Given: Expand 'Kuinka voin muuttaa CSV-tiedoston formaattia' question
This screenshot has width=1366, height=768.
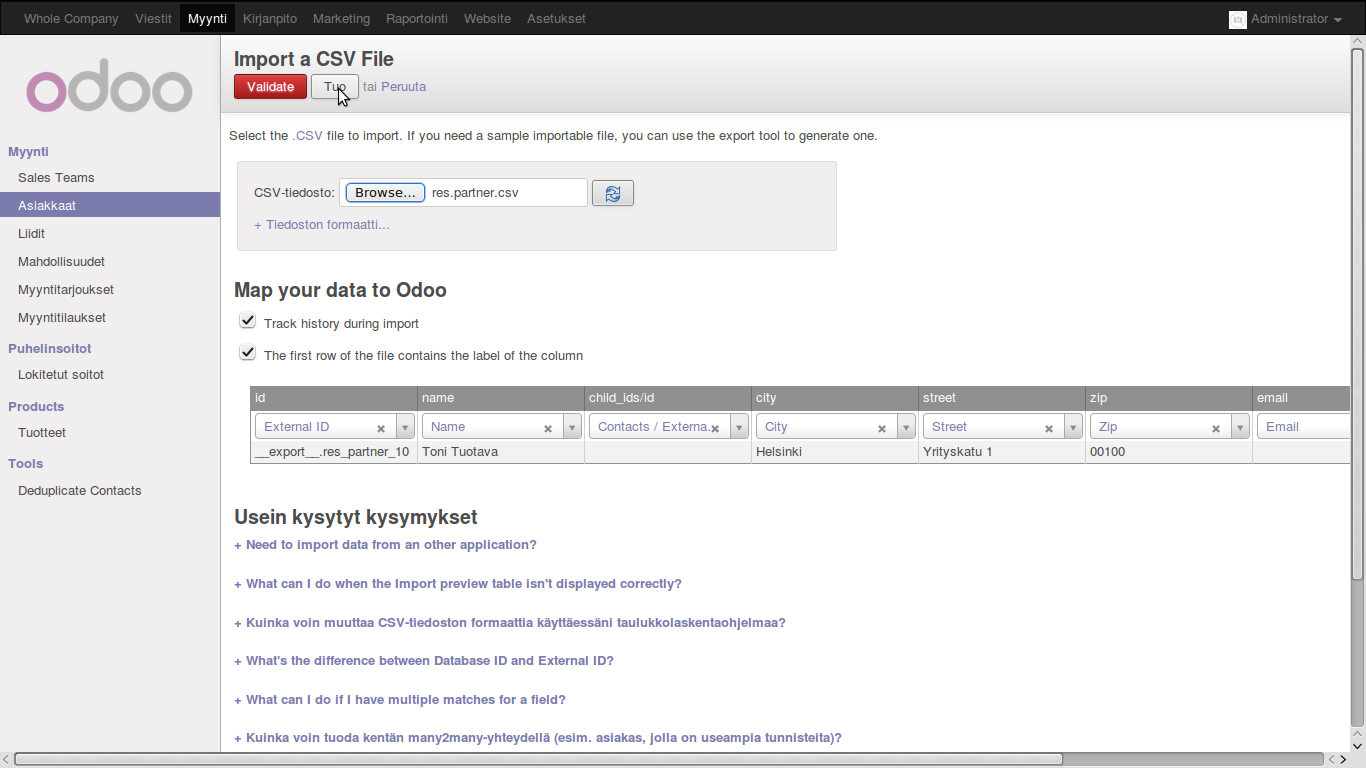Looking at the screenshot, I should coord(510,623).
